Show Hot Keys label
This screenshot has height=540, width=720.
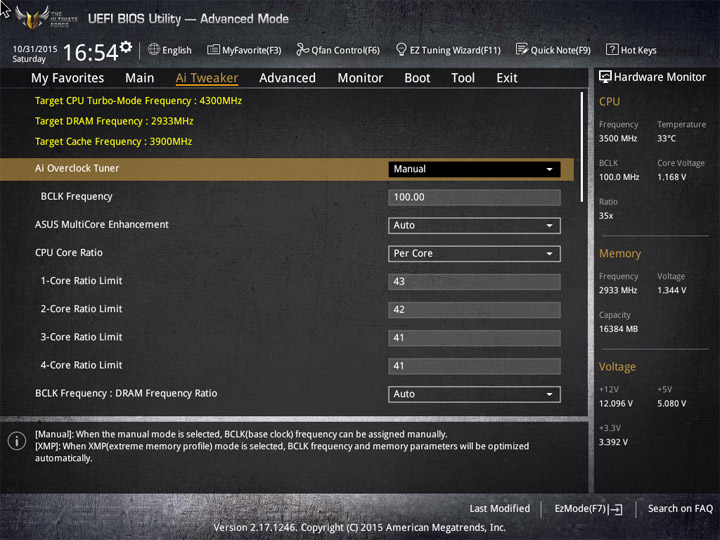(x=639, y=50)
